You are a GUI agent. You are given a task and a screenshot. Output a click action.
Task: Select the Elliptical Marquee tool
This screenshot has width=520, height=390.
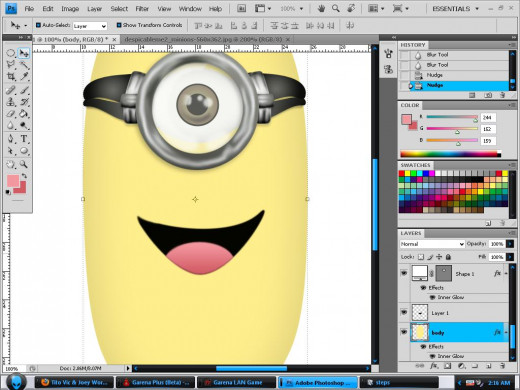pyautogui.click(x=11, y=53)
